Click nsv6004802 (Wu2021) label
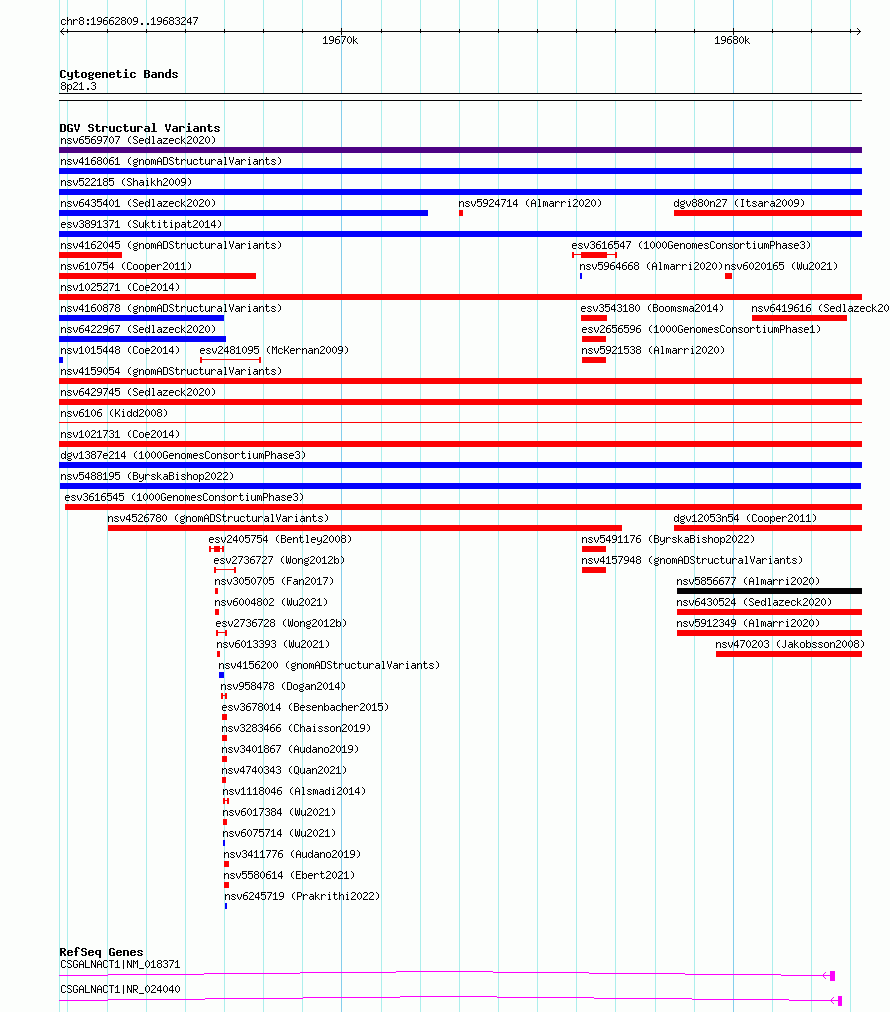The image size is (890, 1012). 271,602
